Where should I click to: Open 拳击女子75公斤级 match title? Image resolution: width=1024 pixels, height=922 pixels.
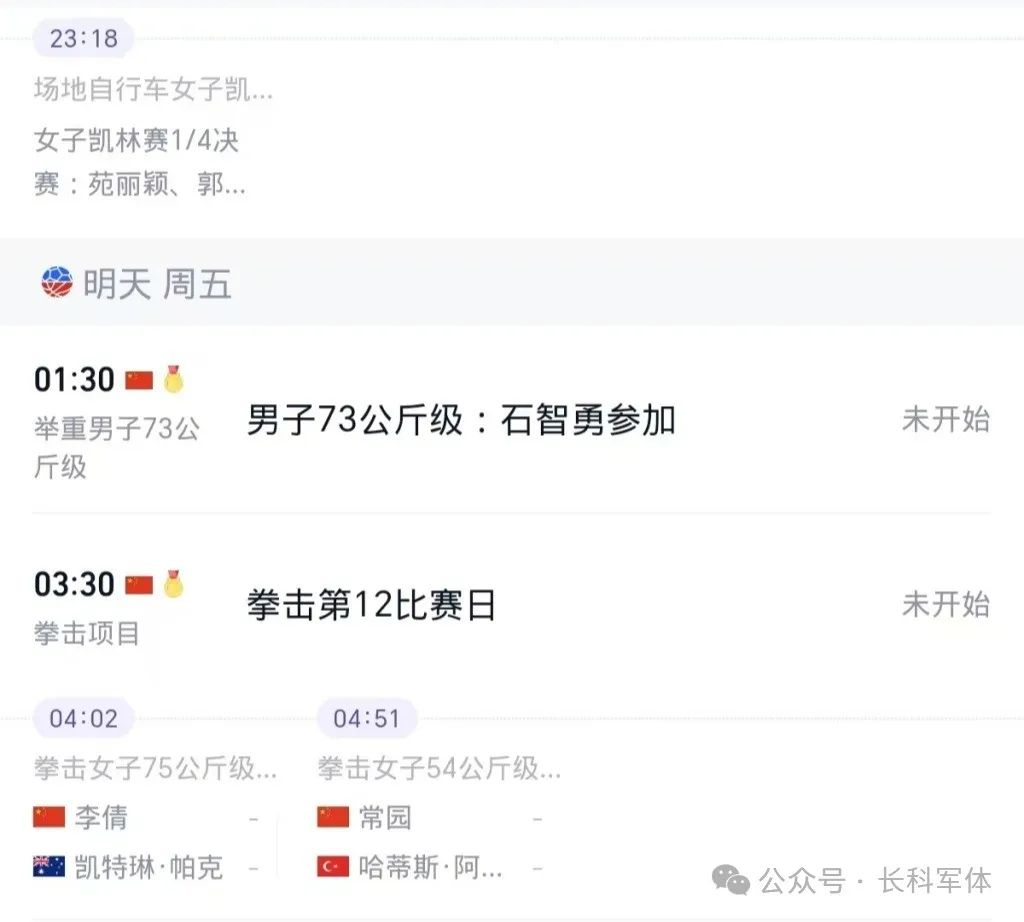click(155, 769)
